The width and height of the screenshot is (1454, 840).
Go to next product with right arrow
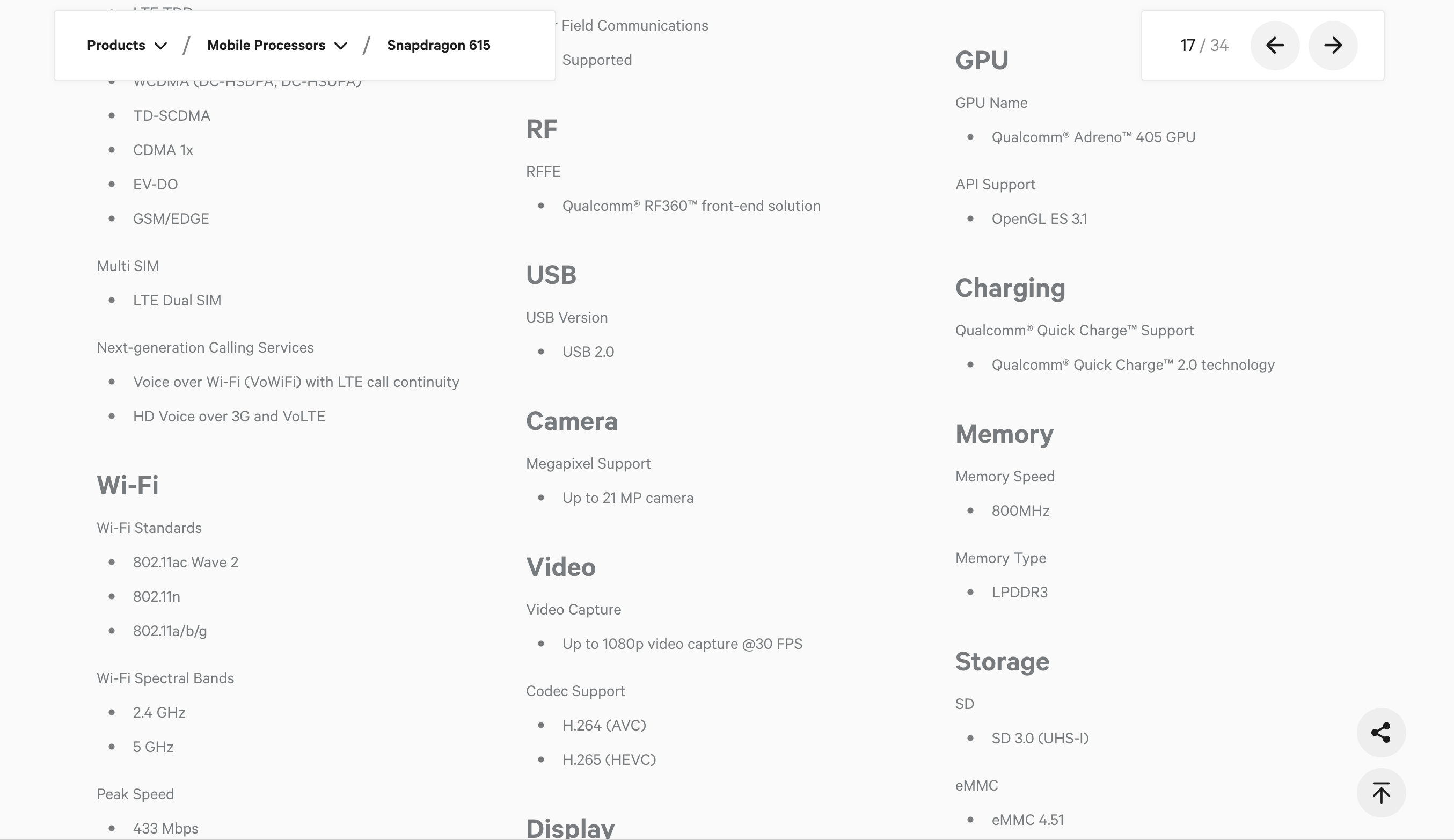coord(1332,46)
